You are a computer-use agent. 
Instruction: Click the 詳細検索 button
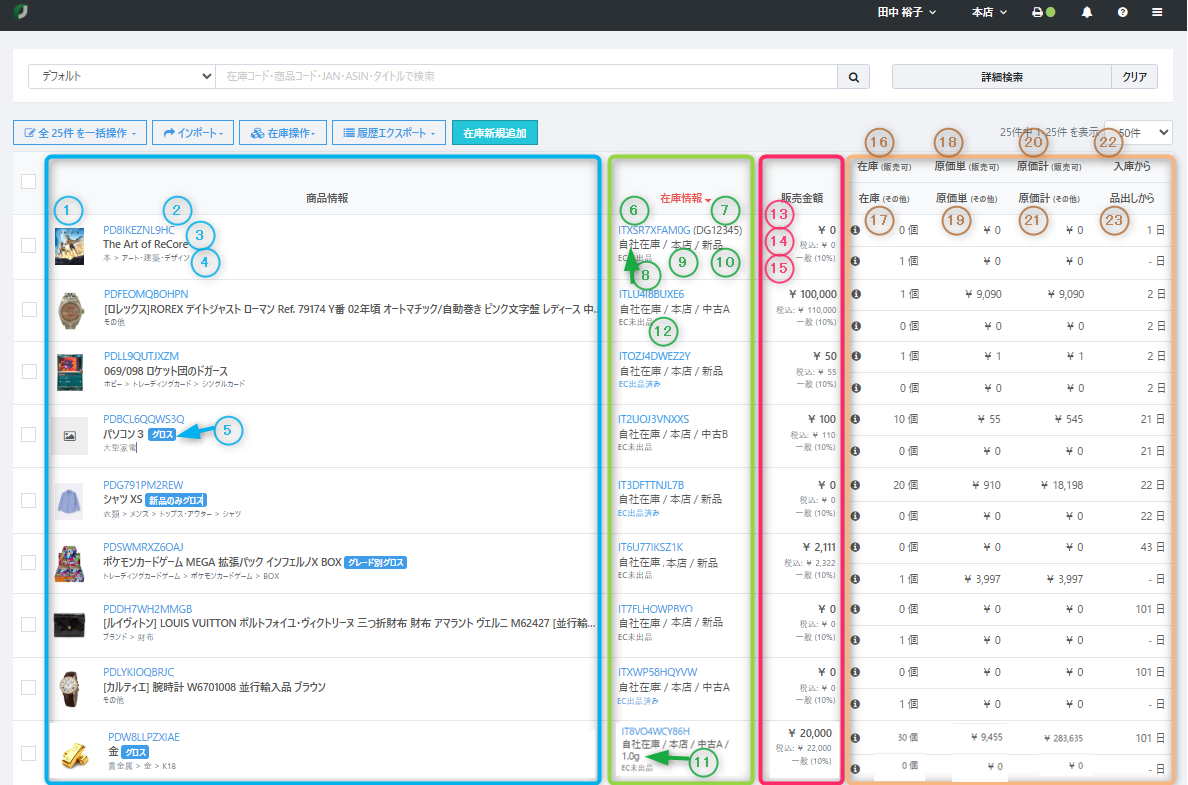(x=1002, y=77)
